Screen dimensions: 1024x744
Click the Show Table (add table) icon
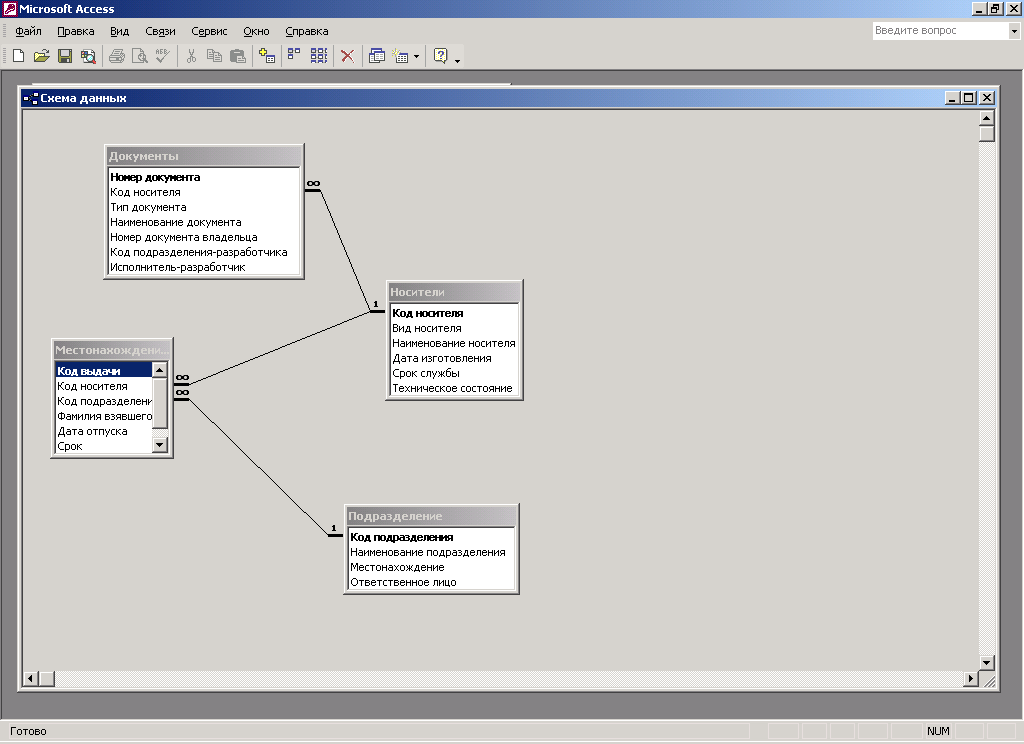click(x=266, y=57)
